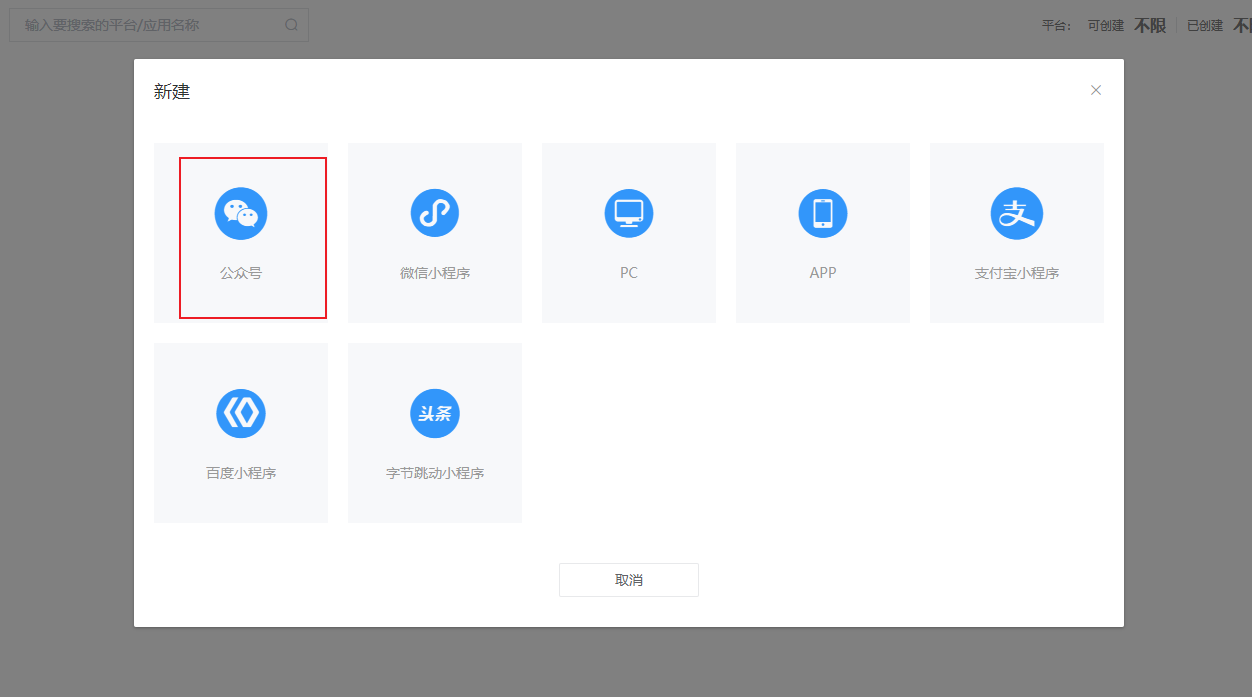The height and width of the screenshot is (697, 1252).
Task: Pick the PC monitor icon
Action: tap(629, 213)
